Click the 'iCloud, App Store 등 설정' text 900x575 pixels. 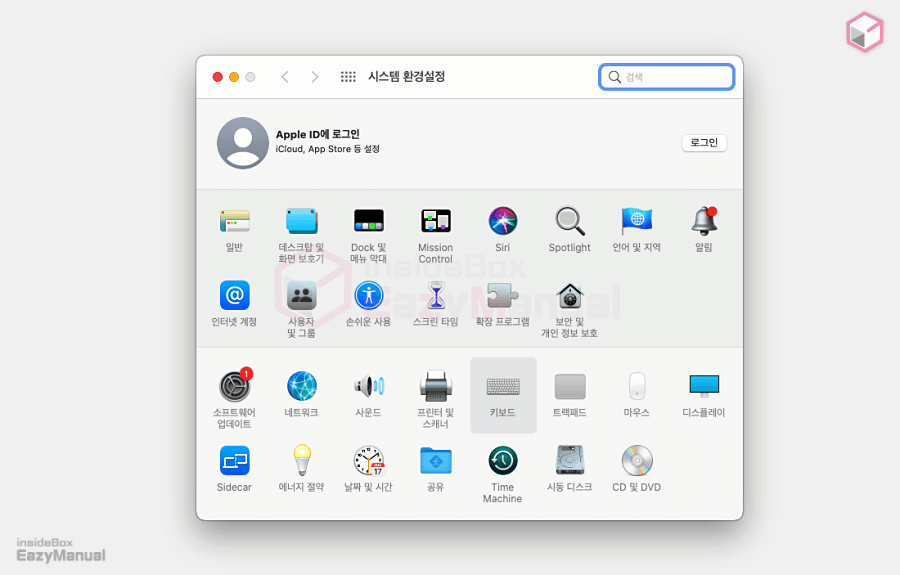coord(328,149)
